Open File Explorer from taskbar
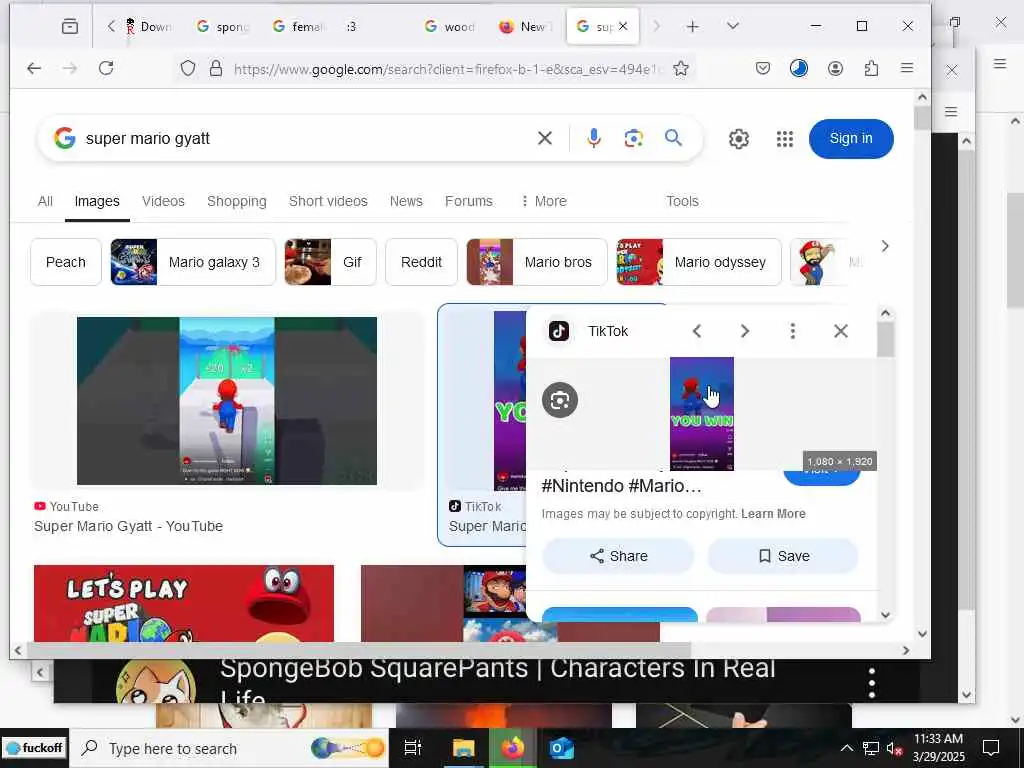The height and width of the screenshot is (768, 1024). tap(464, 748)
